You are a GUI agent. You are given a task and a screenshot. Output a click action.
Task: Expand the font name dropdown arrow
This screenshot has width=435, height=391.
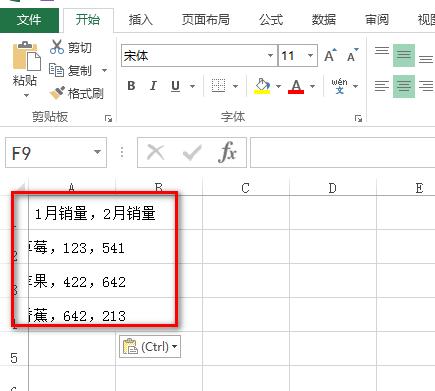point(271,56)
